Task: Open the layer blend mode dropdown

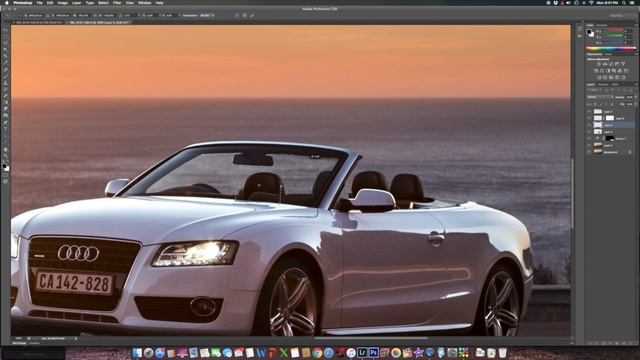Action: 600,97
